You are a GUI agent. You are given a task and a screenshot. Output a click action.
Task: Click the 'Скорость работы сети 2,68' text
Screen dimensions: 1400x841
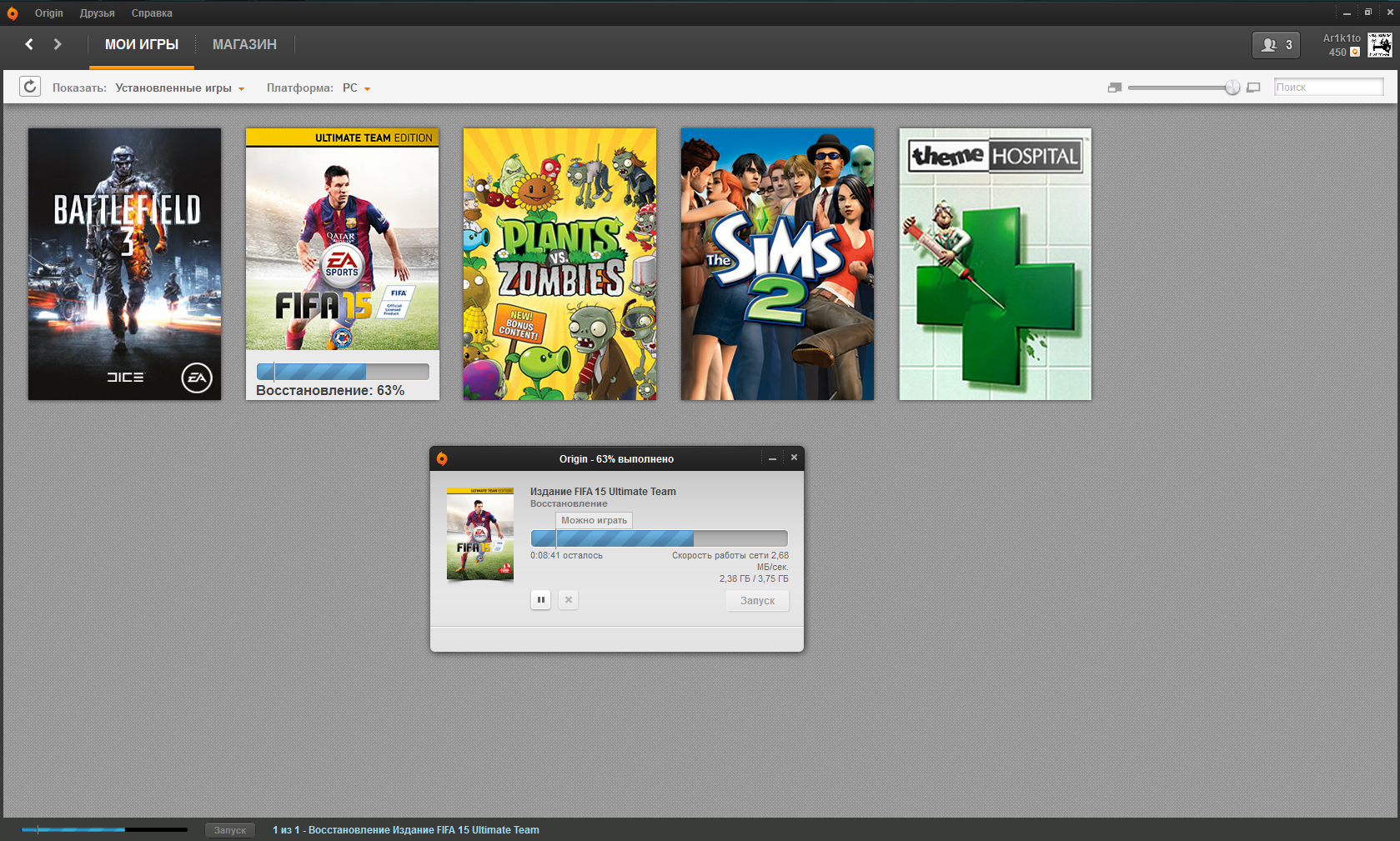click(x=730, y=555)
